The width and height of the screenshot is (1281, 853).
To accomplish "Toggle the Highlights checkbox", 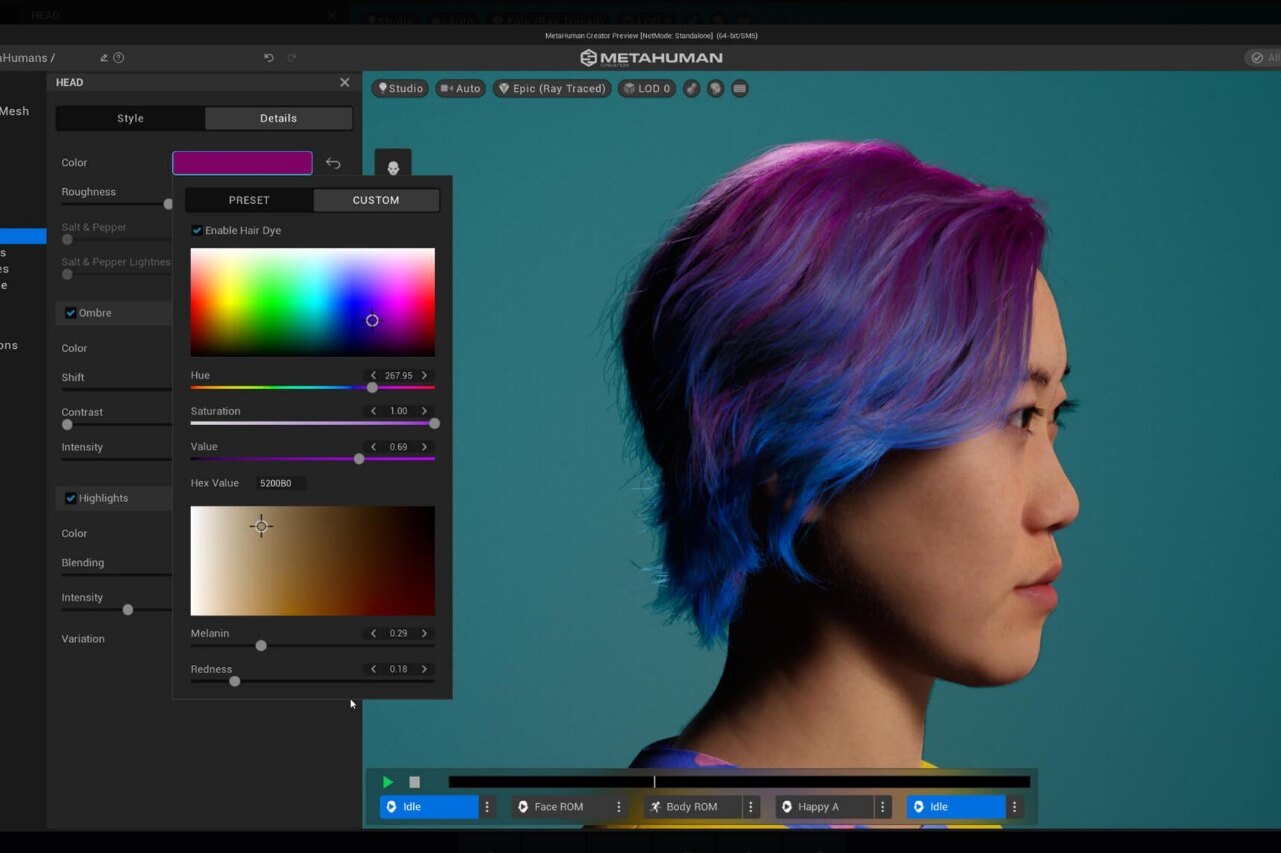I will [x=71, y=498].
